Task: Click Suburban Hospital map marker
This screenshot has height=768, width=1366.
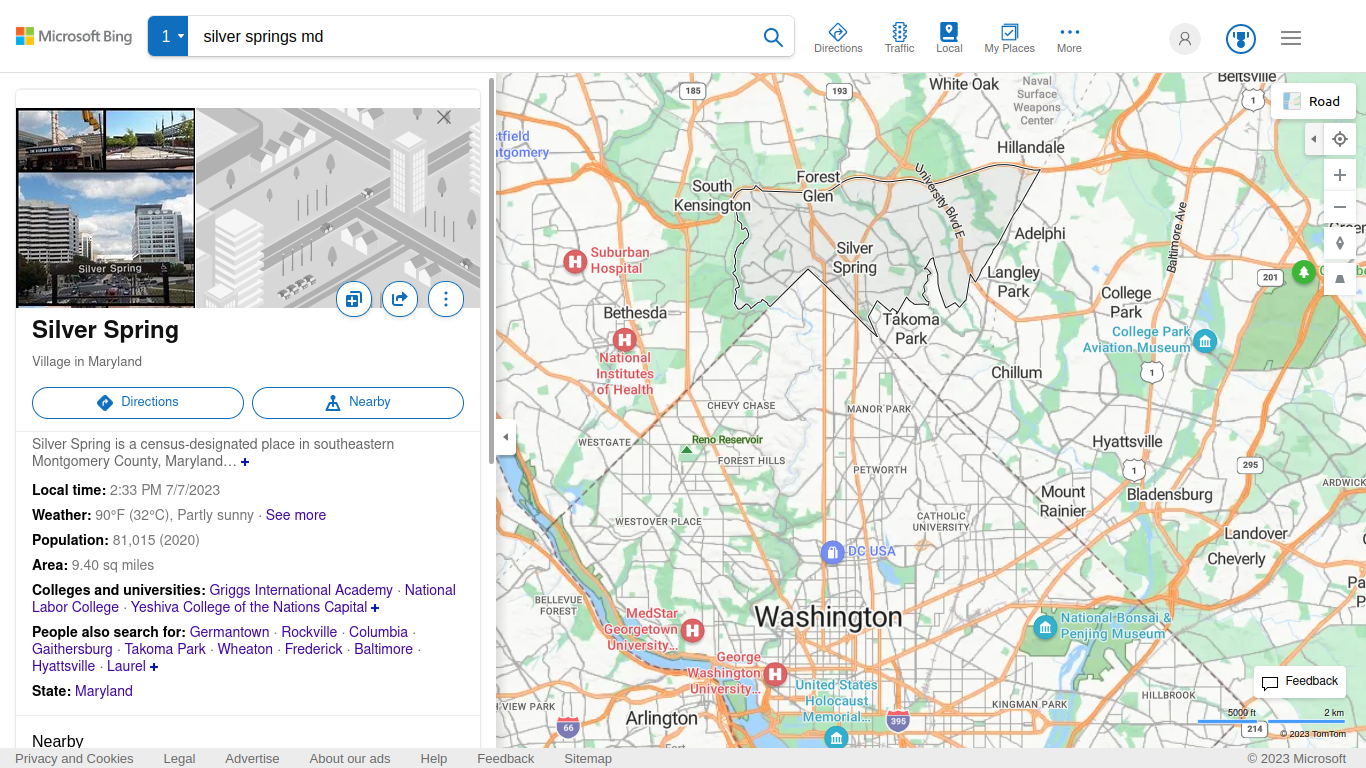Action: click(x=575, y=262)
